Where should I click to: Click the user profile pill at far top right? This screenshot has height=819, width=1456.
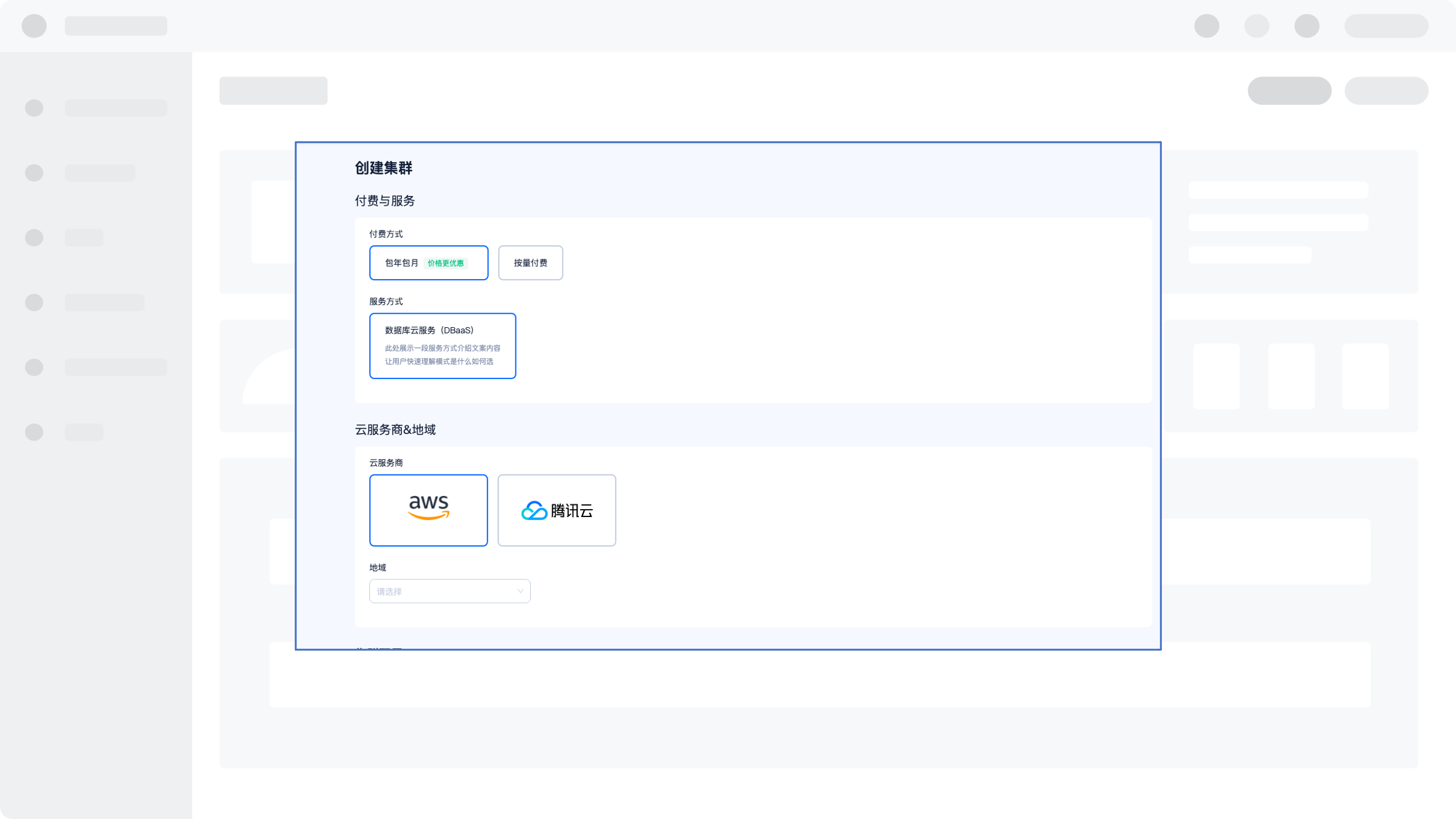(x=1386, y=26)
